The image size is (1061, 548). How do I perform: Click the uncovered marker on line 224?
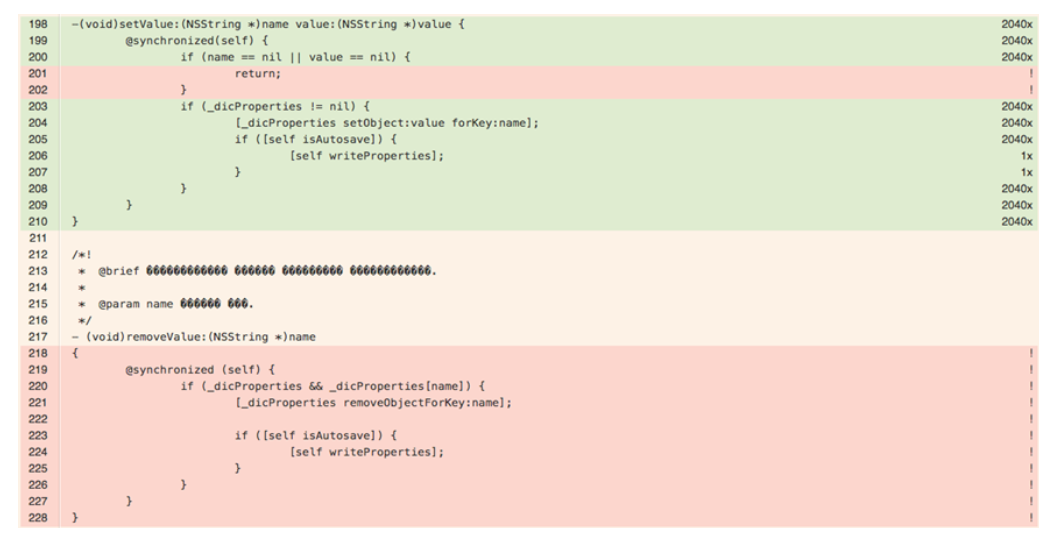[x=1030, y=454]
